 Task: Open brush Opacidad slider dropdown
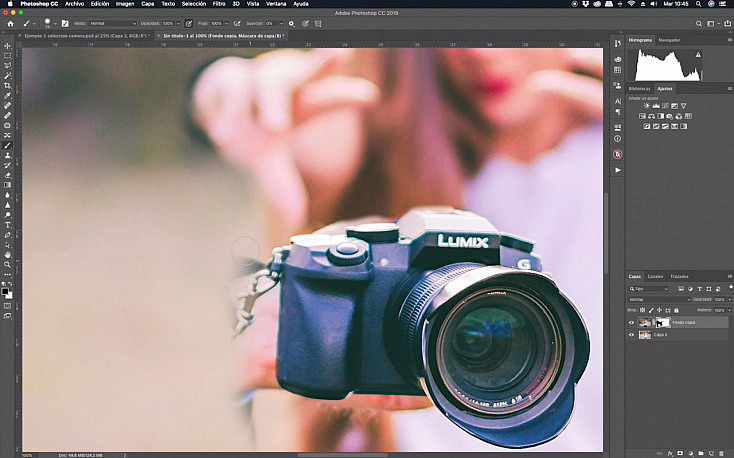pos(178,23)
